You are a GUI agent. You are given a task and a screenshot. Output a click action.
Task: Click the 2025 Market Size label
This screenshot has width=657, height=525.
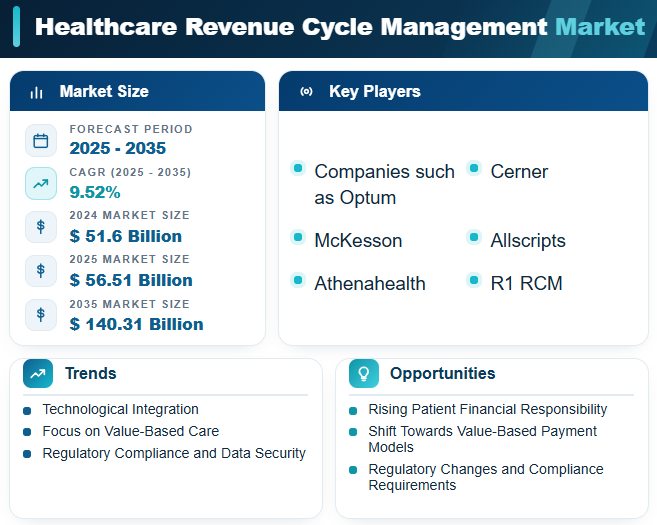point(129,259)
